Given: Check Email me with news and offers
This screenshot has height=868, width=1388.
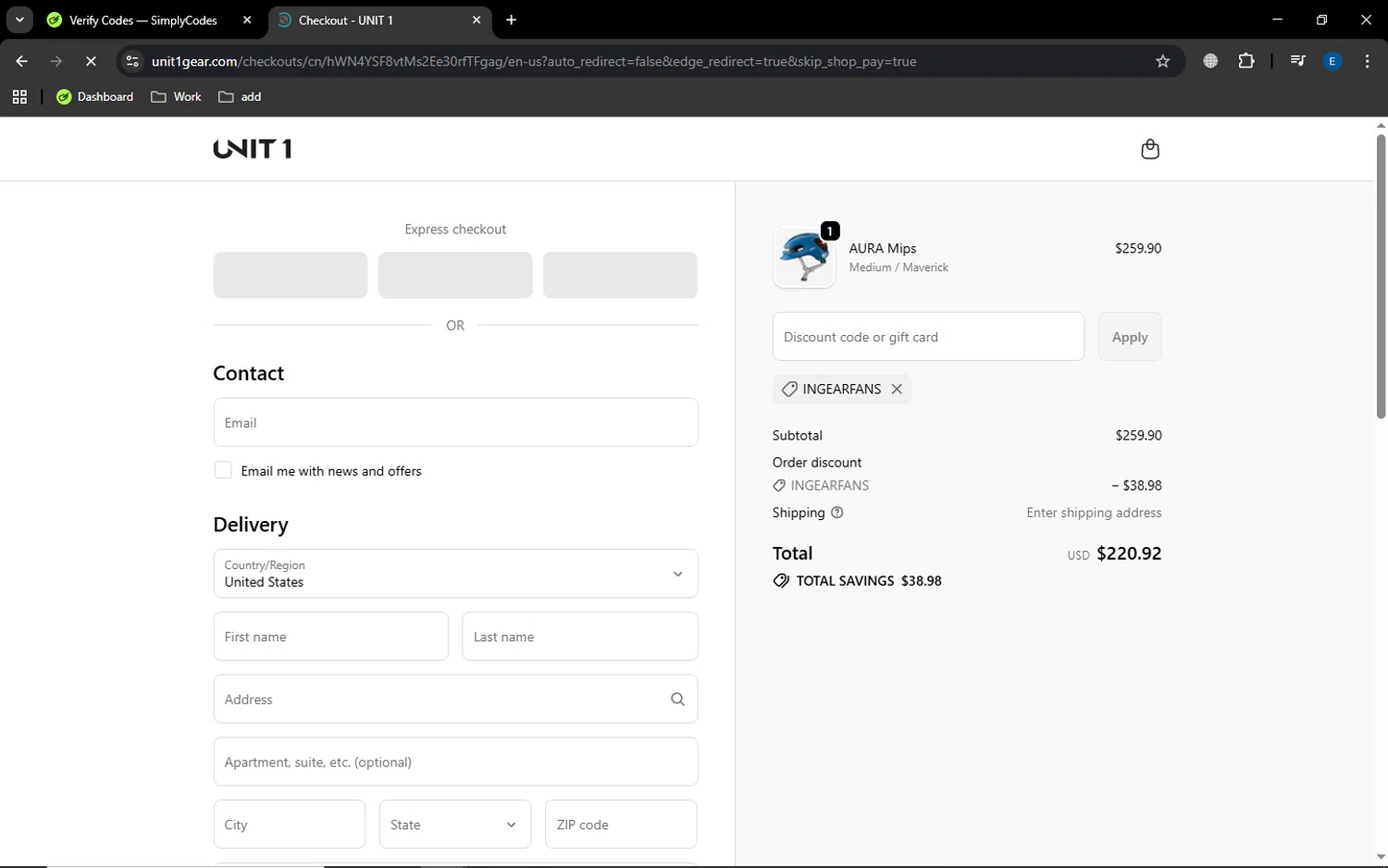Looking at the screenshot, I should point(223,470).
